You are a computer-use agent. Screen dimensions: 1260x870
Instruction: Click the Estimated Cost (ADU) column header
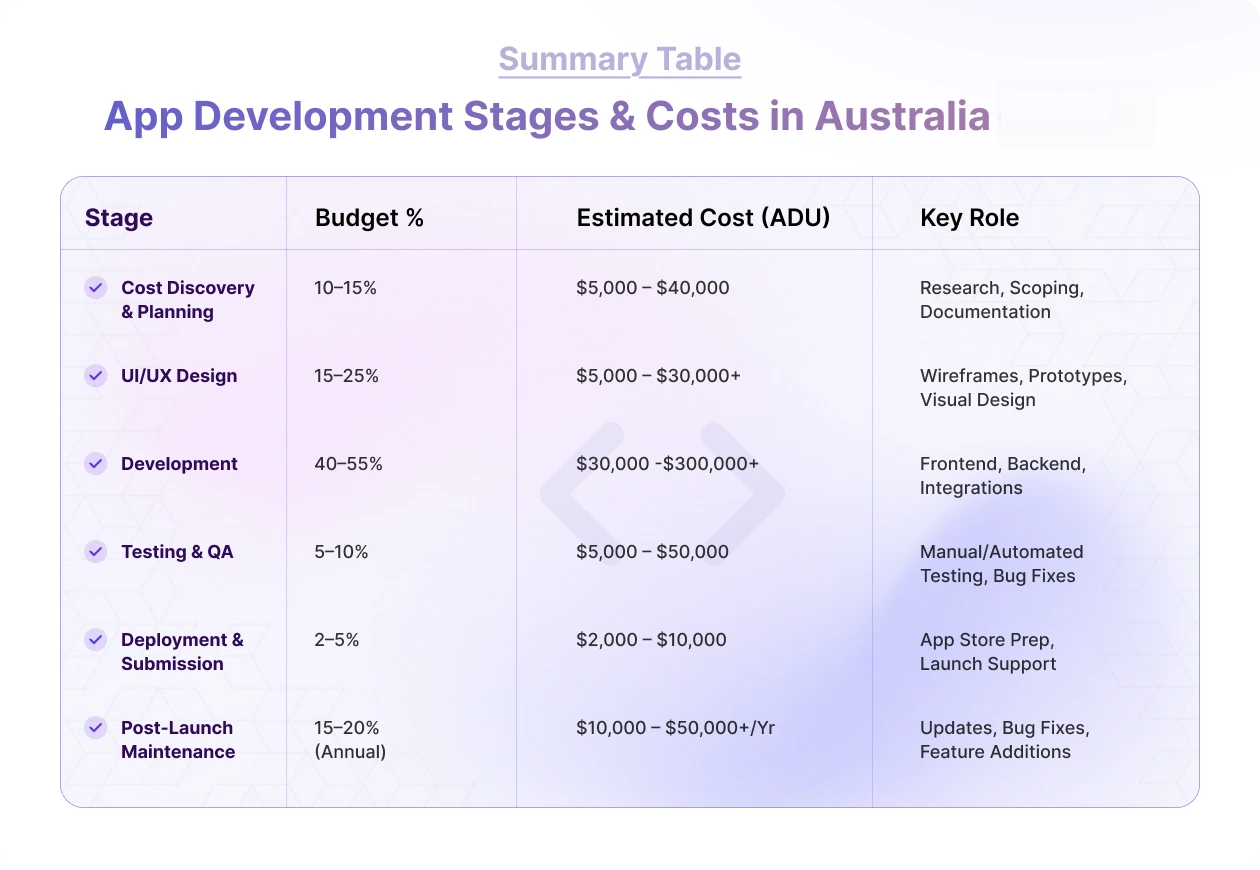704,218
